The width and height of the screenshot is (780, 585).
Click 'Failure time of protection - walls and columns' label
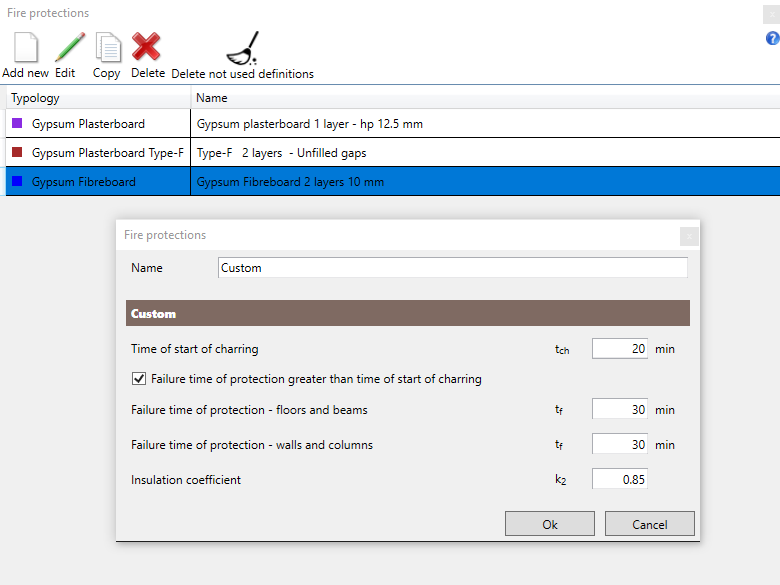252,444
